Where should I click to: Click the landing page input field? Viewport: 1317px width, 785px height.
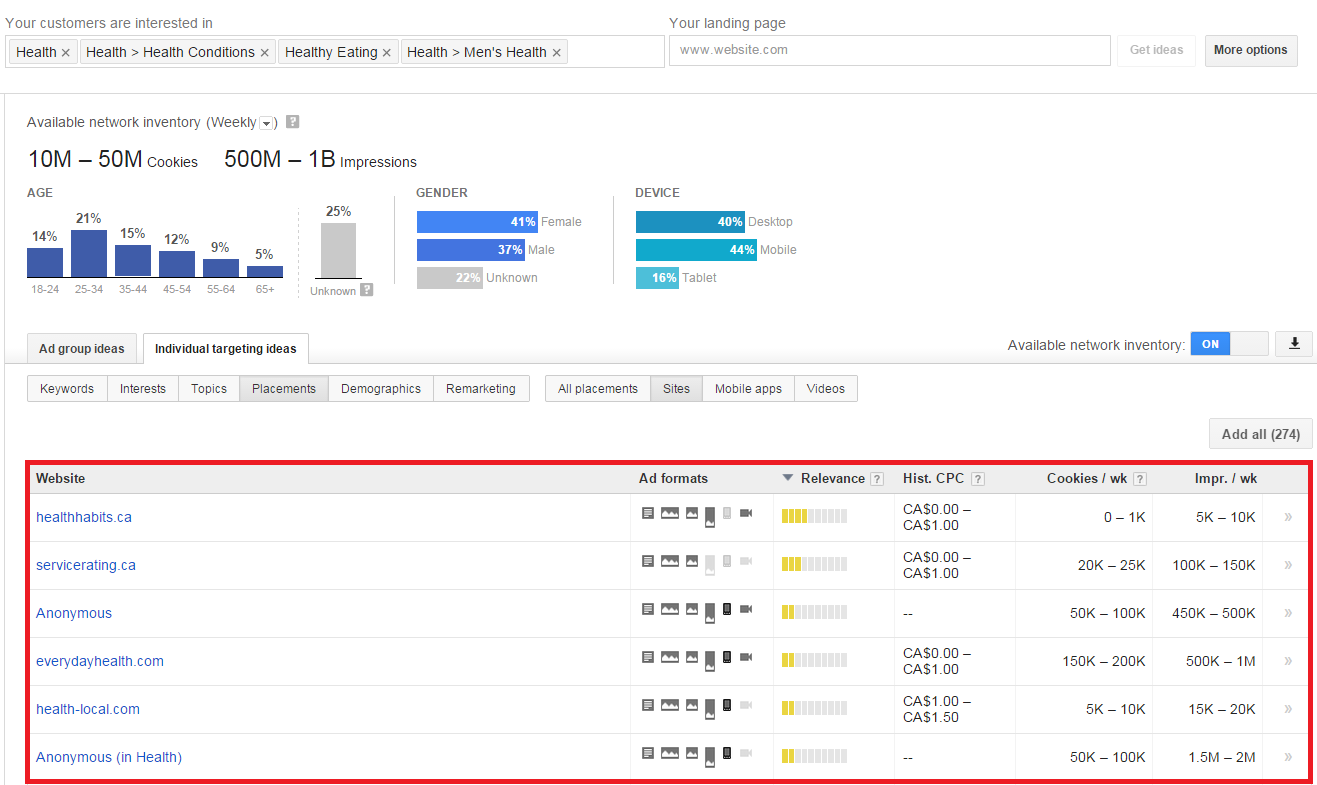888,50
